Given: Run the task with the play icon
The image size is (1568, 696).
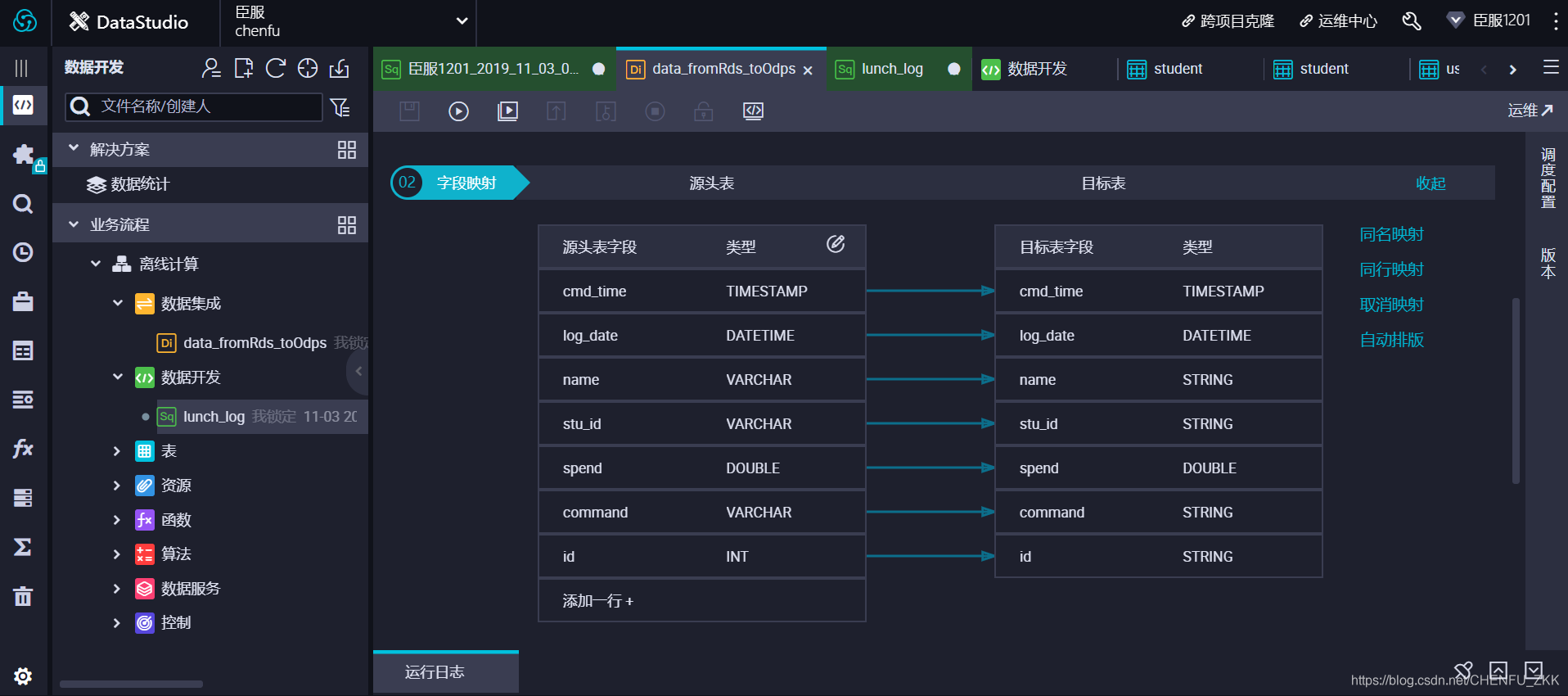Looking at the screenshot, I should coord(458,111).
